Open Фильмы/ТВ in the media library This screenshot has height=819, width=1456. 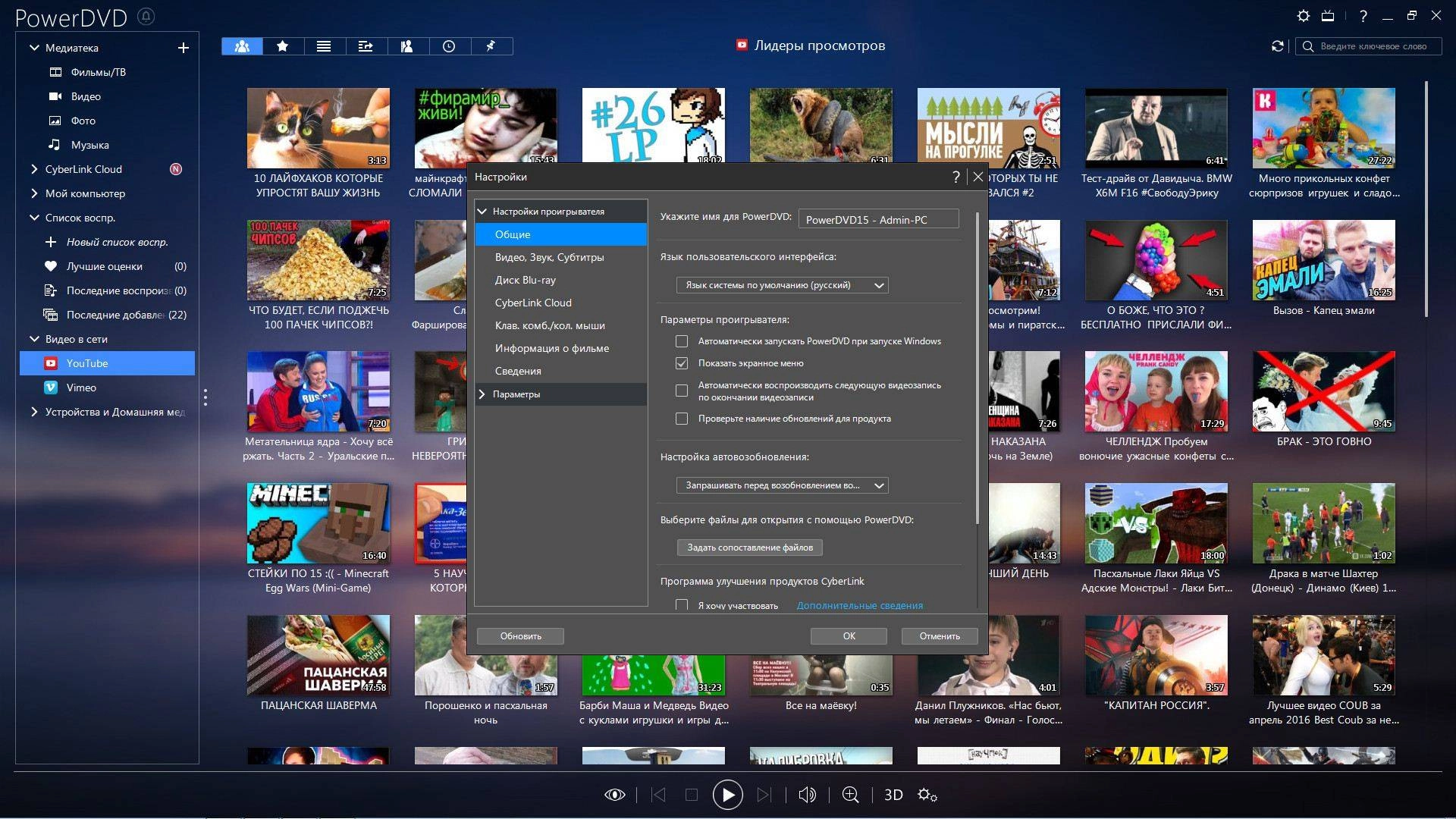[x=99, y=72]
